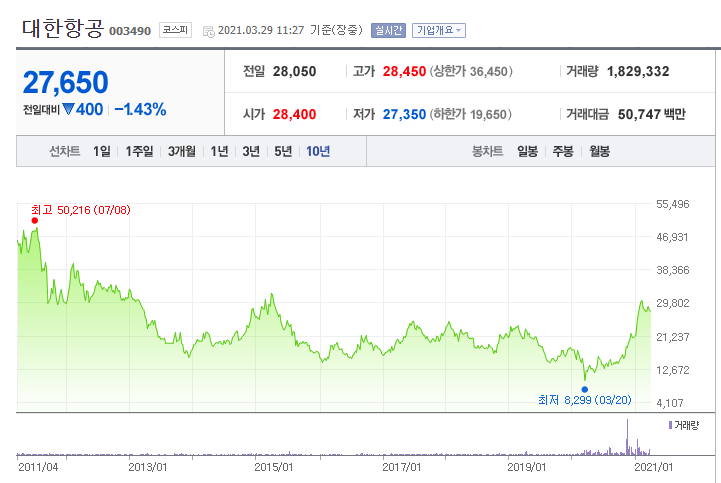Open the 기업개요 dropdown
Screen dimensions: 721x483
(439, 30)
